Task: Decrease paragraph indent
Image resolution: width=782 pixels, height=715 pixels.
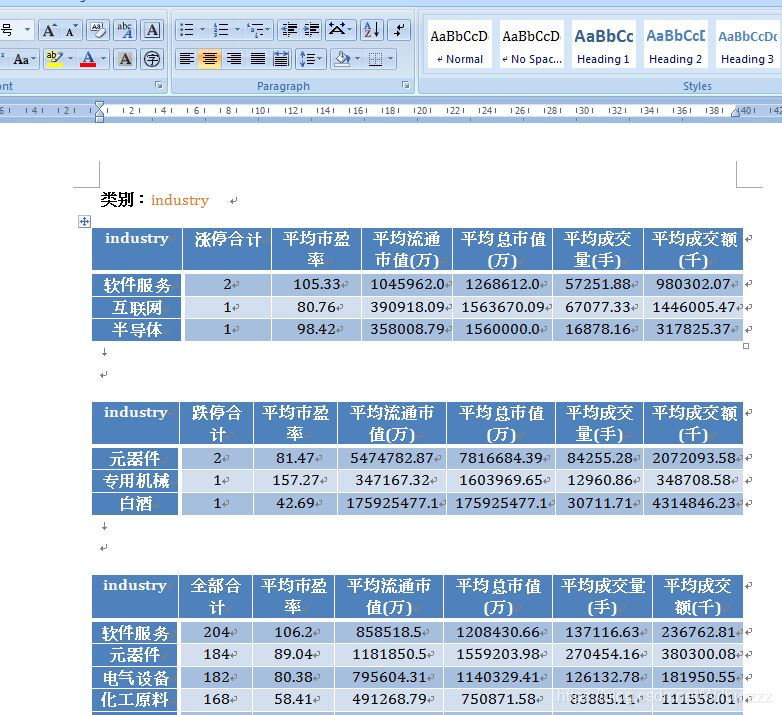Action: (289, 30)
